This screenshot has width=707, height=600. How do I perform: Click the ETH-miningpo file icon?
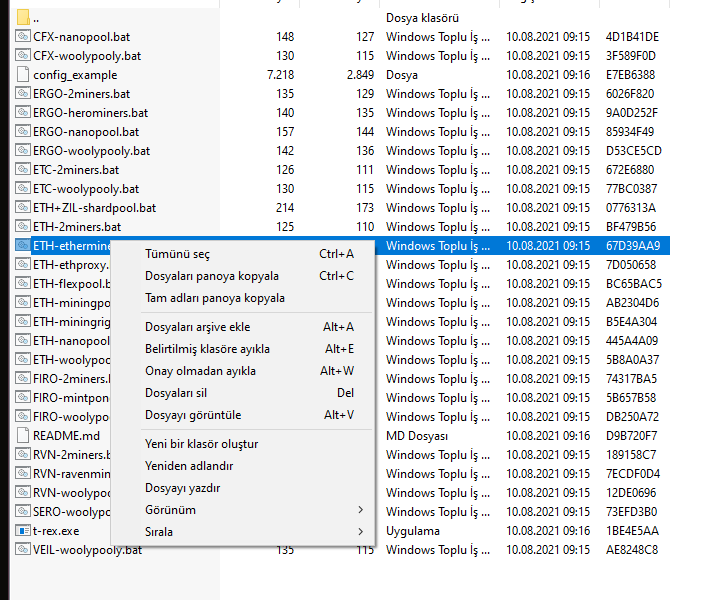pyautogui.click(x=23, y=302)
